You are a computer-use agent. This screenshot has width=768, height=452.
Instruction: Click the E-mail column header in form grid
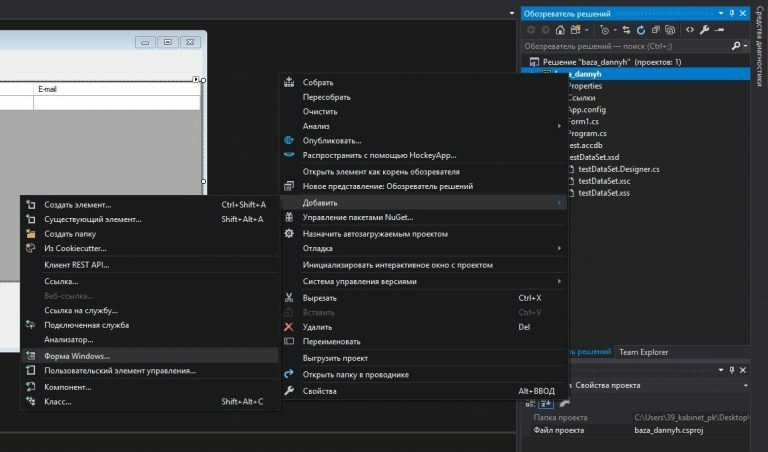click(117, 89)
